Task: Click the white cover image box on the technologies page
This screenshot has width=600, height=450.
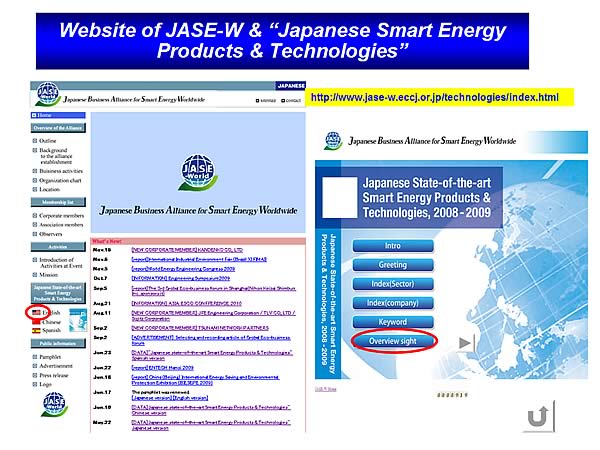Action: pos(339,197)
